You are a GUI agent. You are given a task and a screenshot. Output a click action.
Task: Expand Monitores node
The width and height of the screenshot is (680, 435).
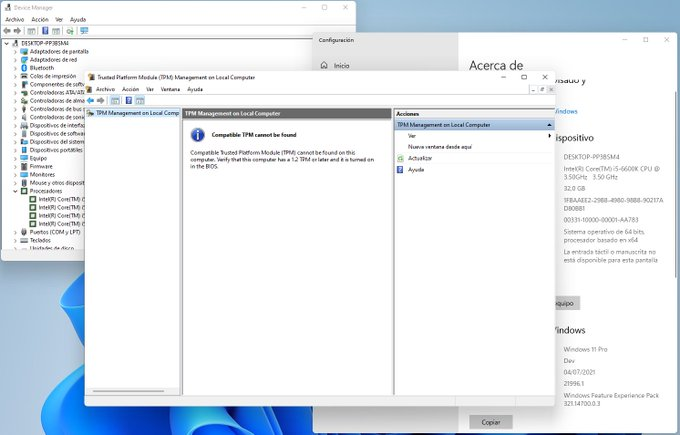click(16, 175)
